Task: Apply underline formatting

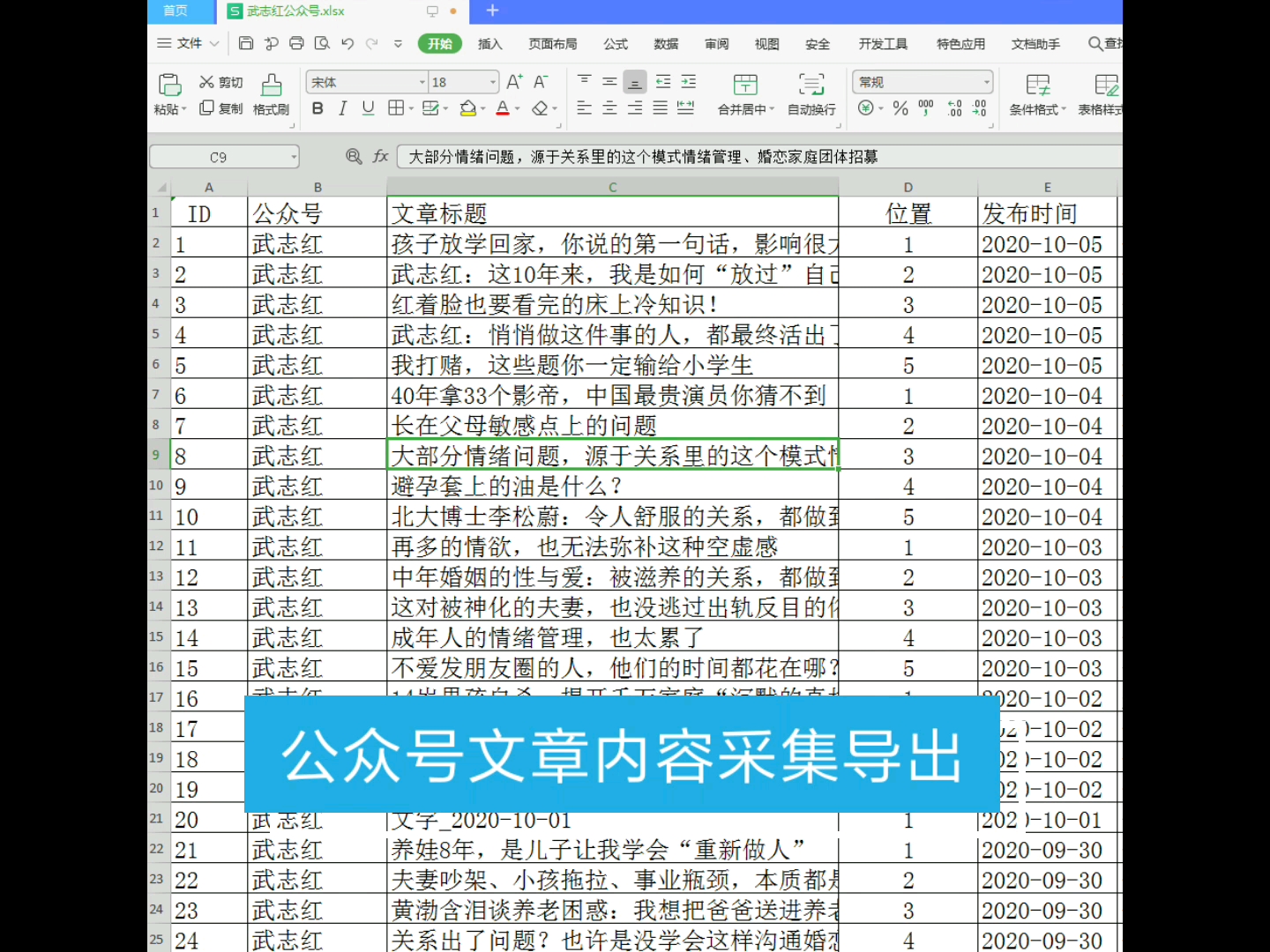Action: point(367,108)
